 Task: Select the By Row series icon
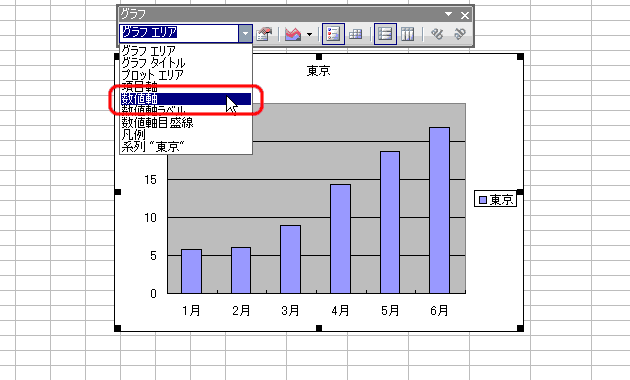click(x=385, y=34)
